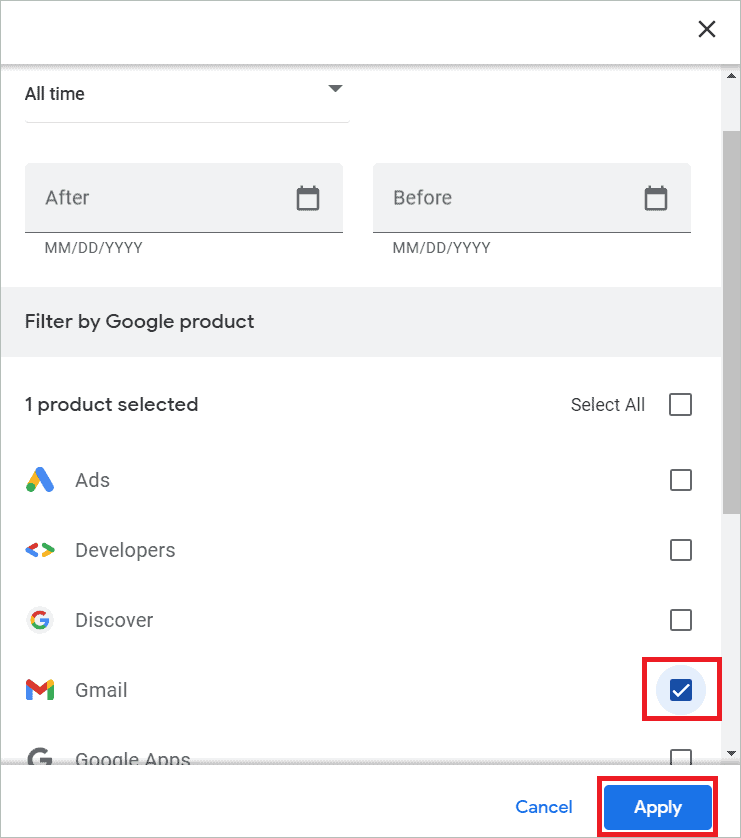Screen dimensions: 741x838
Task: Close the filter dialog with the X
Action: pyautogui.click(x=707, y=29)
